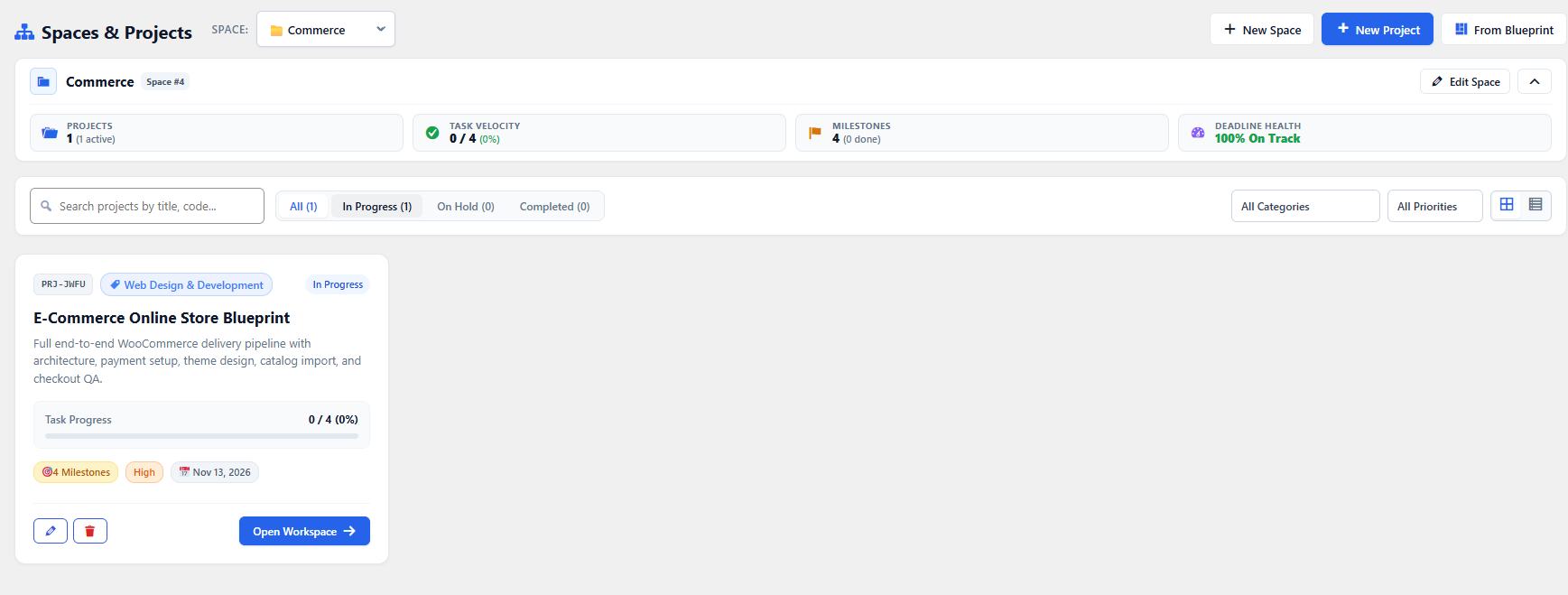Click the 4 Milestones badge

76,472
